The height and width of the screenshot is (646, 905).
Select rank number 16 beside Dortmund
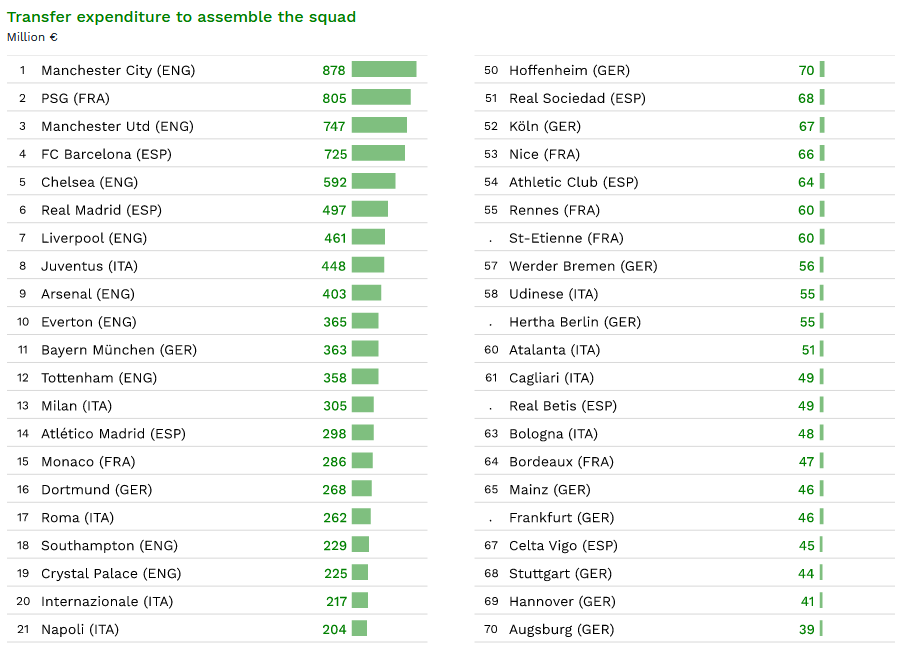(x=23, y=490)
